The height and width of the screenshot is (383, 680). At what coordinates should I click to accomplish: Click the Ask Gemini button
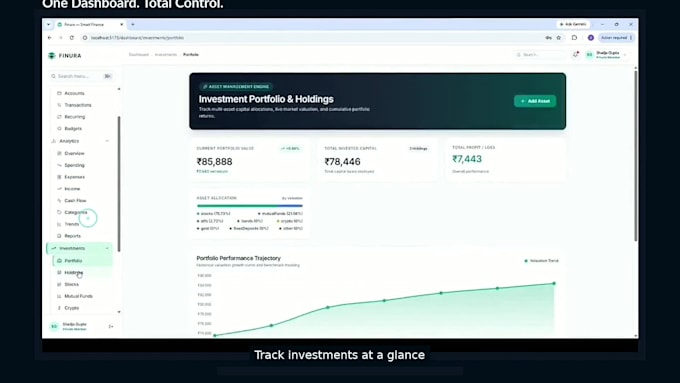[x=573, y=24]
